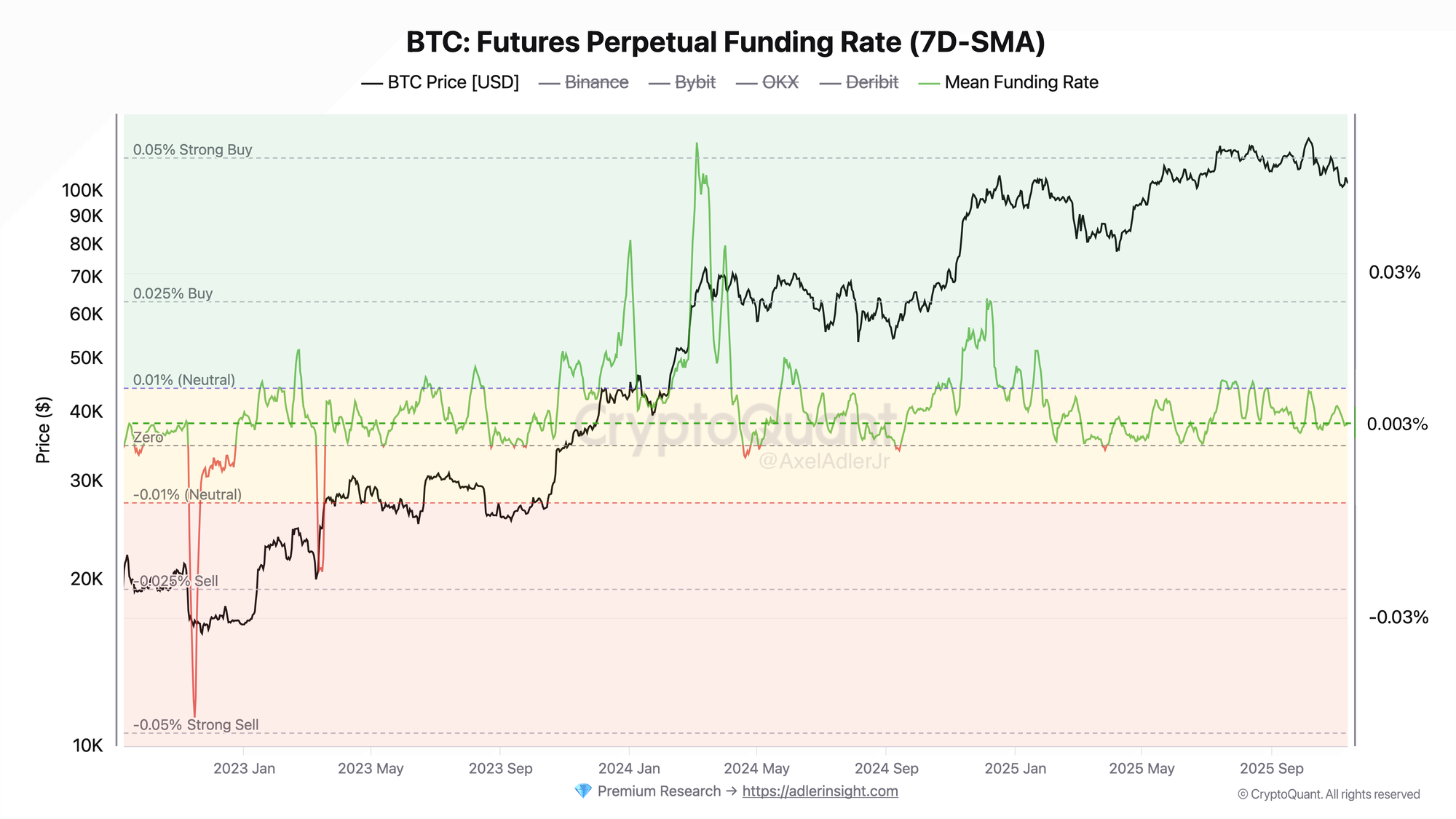
Task: Click the diamond icon beside Premium Research
Action: pyautogui.click(x=583, y=791)
